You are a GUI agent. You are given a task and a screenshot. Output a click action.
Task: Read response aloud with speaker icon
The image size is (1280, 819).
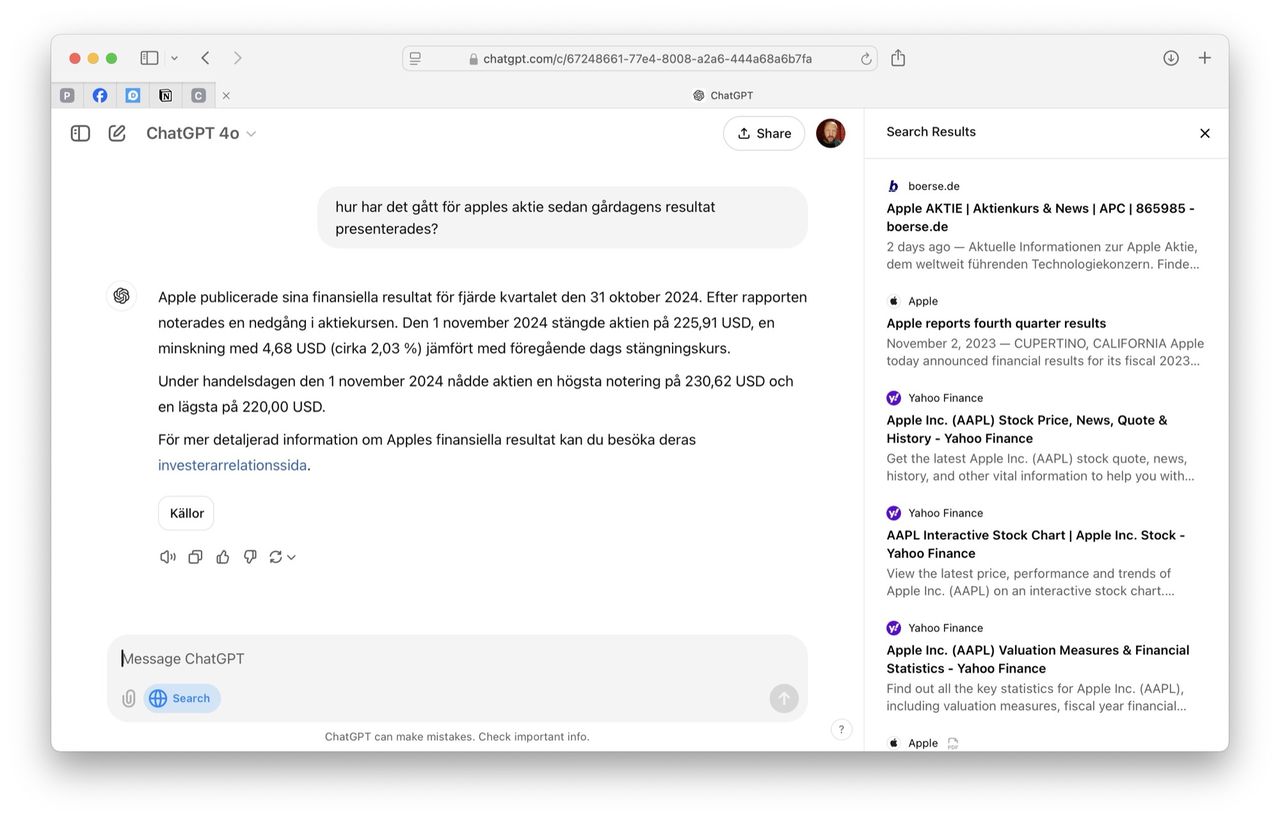click(x=168, y=557)
